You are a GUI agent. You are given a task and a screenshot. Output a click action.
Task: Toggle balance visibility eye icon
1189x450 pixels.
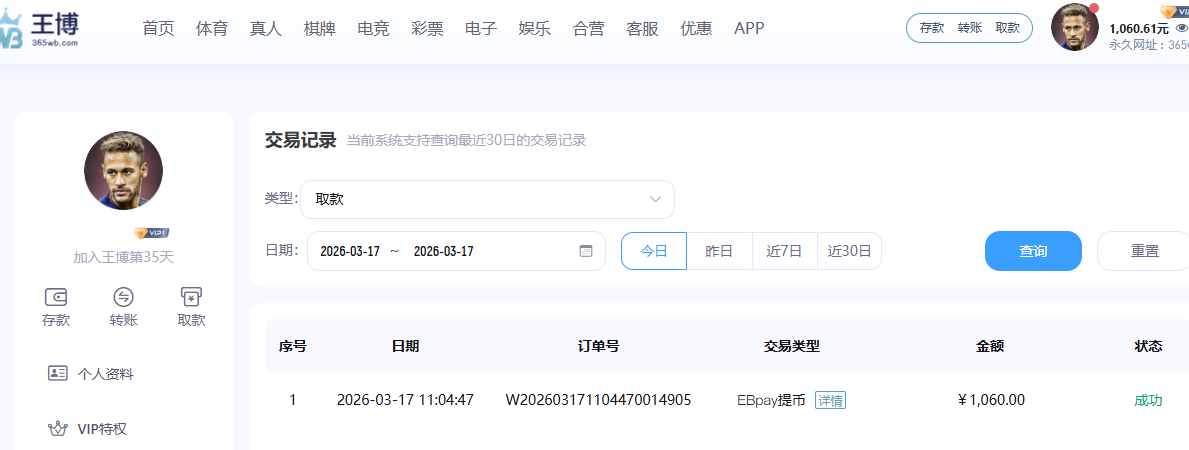(1181, 28)
